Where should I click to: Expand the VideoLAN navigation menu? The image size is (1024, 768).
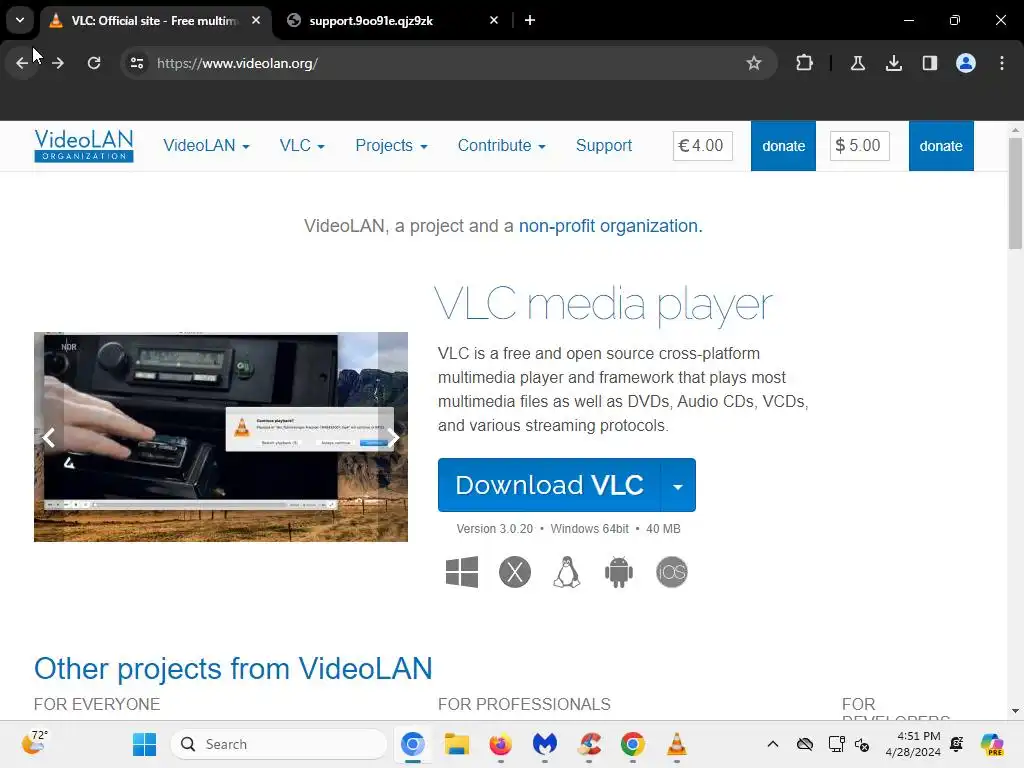pos(206,146)
